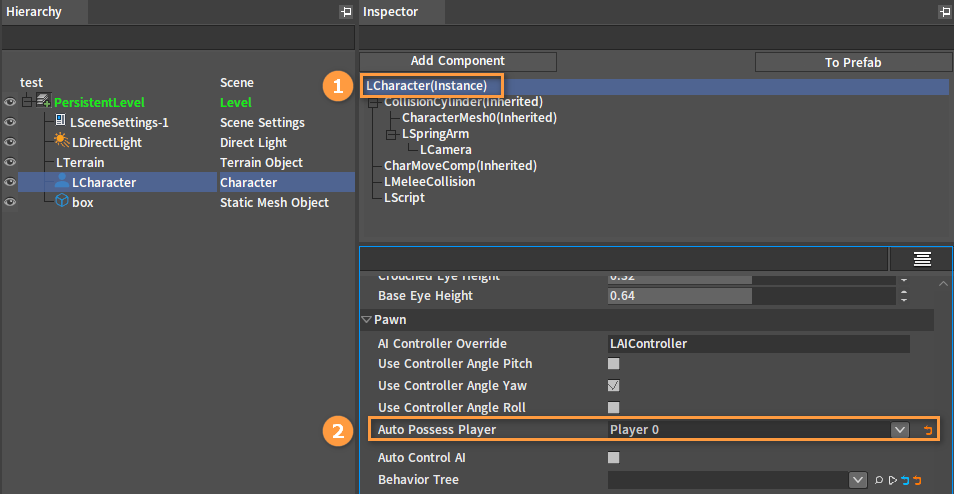Move up with the properties panel arrow
Screen dimensions: 954x494
943,284
